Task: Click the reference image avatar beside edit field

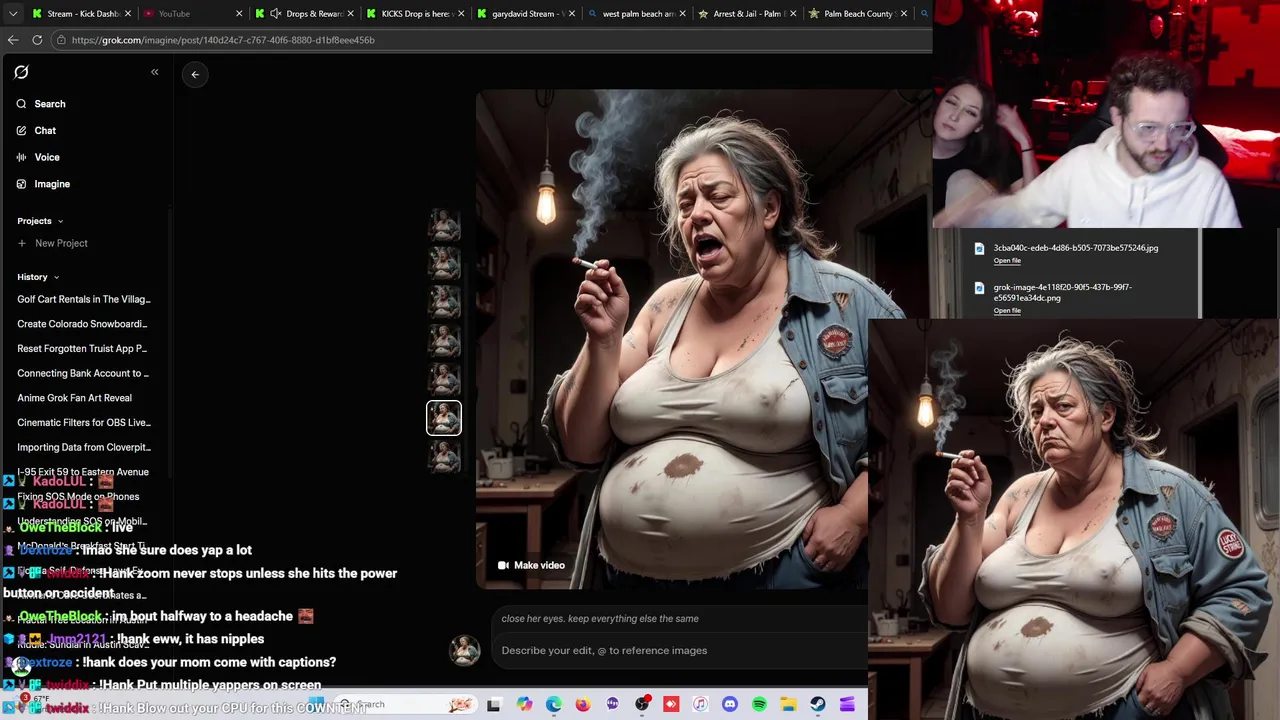Action: point(464,651)
